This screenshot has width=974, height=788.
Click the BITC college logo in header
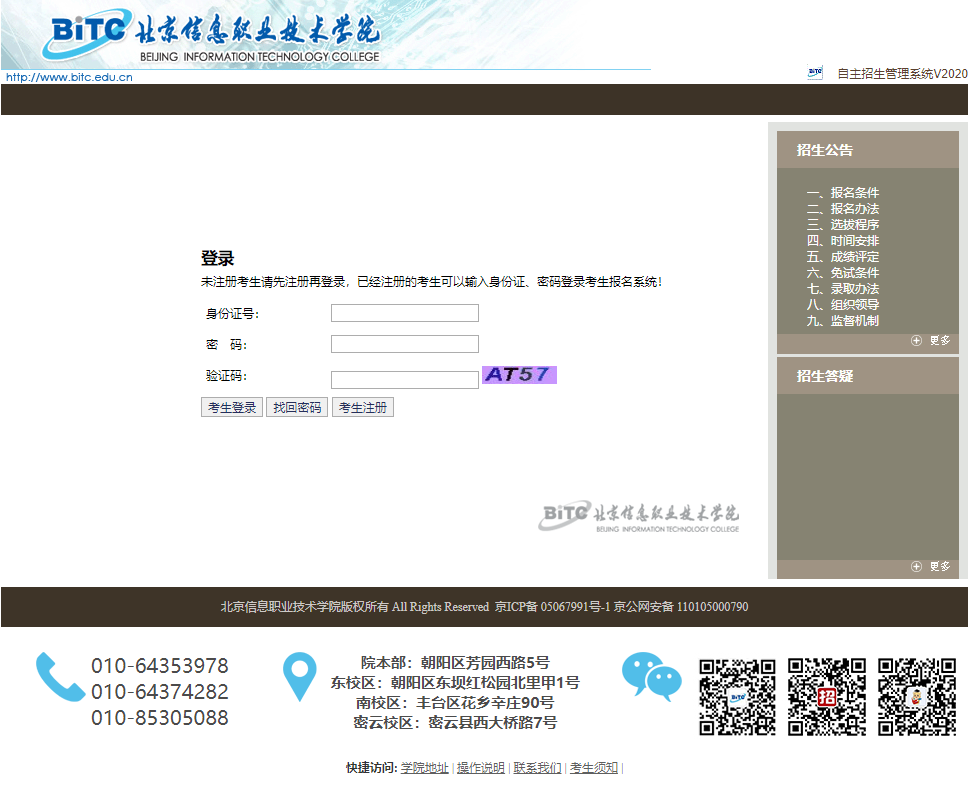[x=212, y=35]
